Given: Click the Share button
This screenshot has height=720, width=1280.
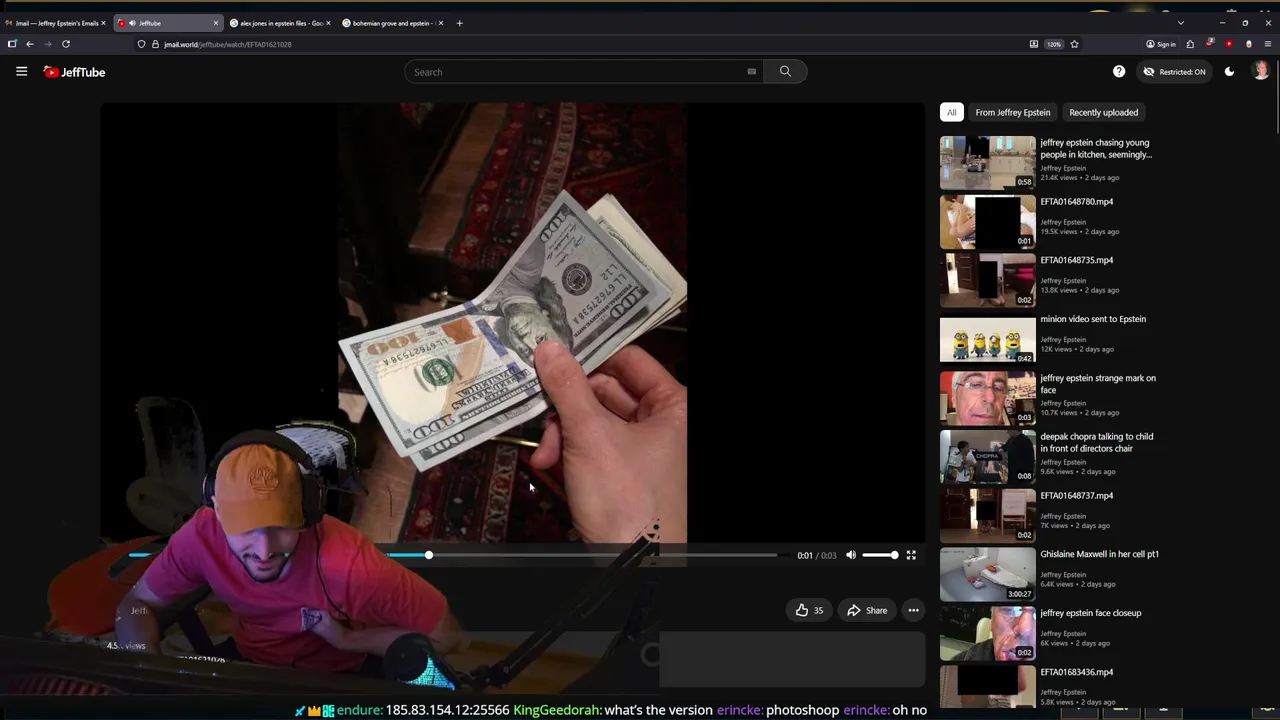Looking at the screenshot, I should pos(867,610).
